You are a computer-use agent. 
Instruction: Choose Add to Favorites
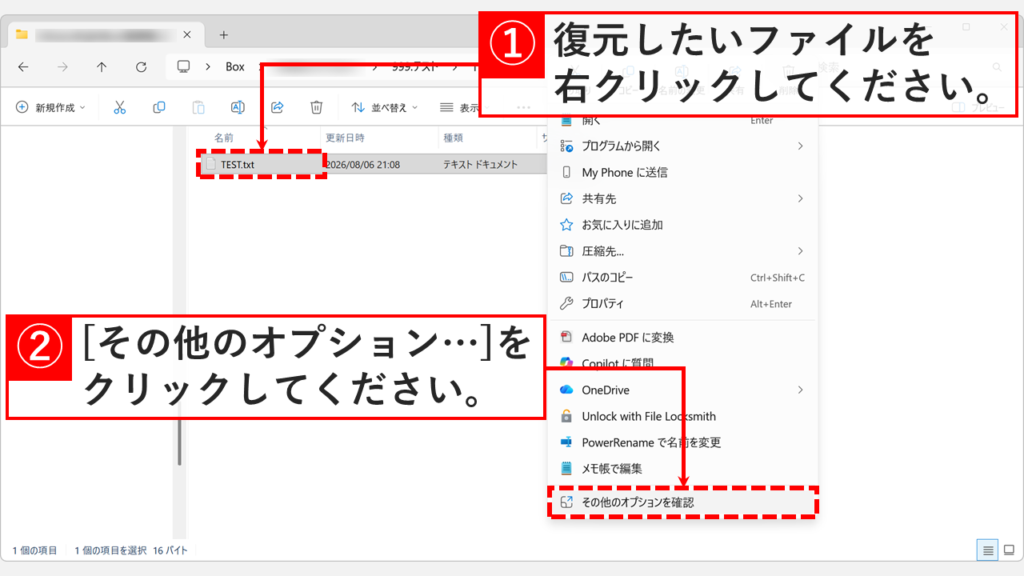coord(682,225)
